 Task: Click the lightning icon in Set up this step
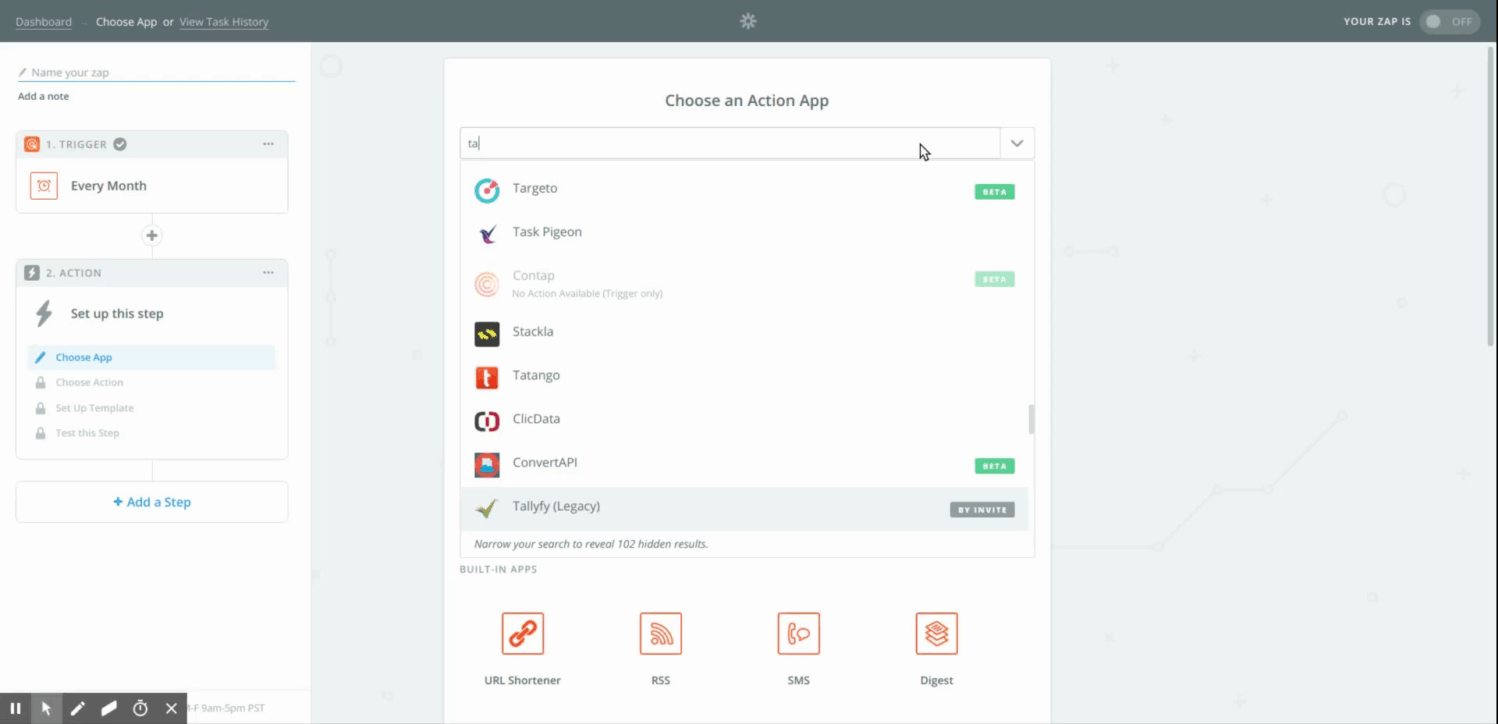[42, 313]
